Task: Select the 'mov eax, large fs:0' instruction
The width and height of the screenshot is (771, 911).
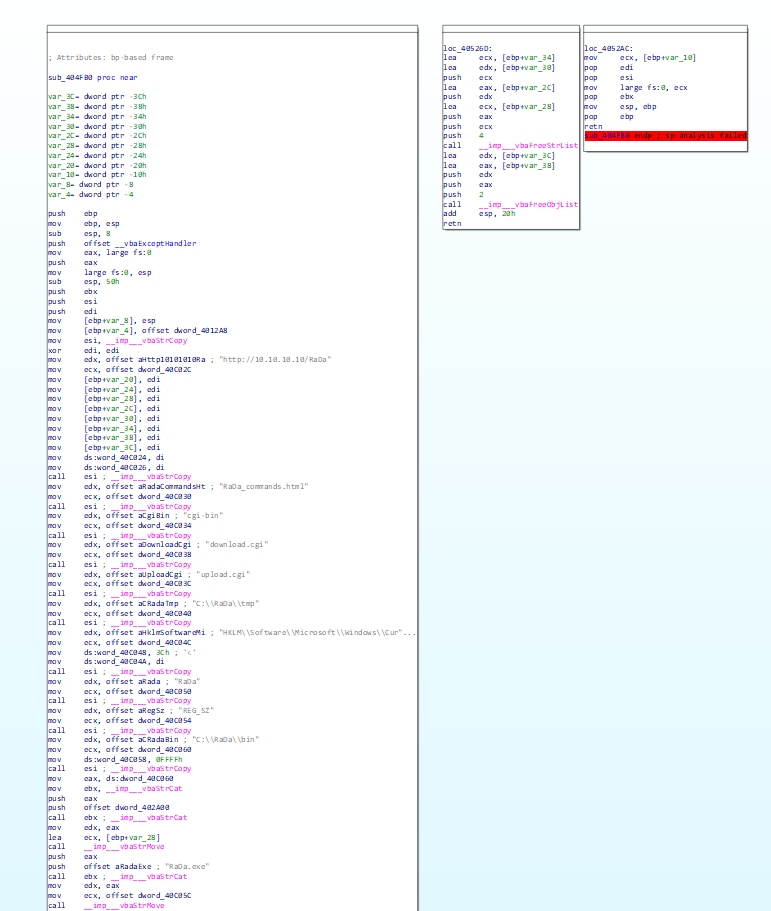Action: [x=100, y=253]
